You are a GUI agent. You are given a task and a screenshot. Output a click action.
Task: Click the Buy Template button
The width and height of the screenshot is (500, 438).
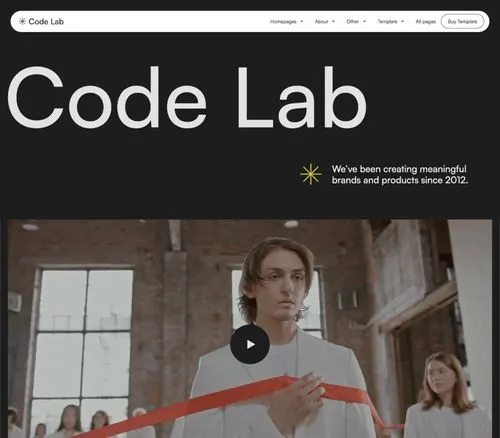[x=462, y=22]
